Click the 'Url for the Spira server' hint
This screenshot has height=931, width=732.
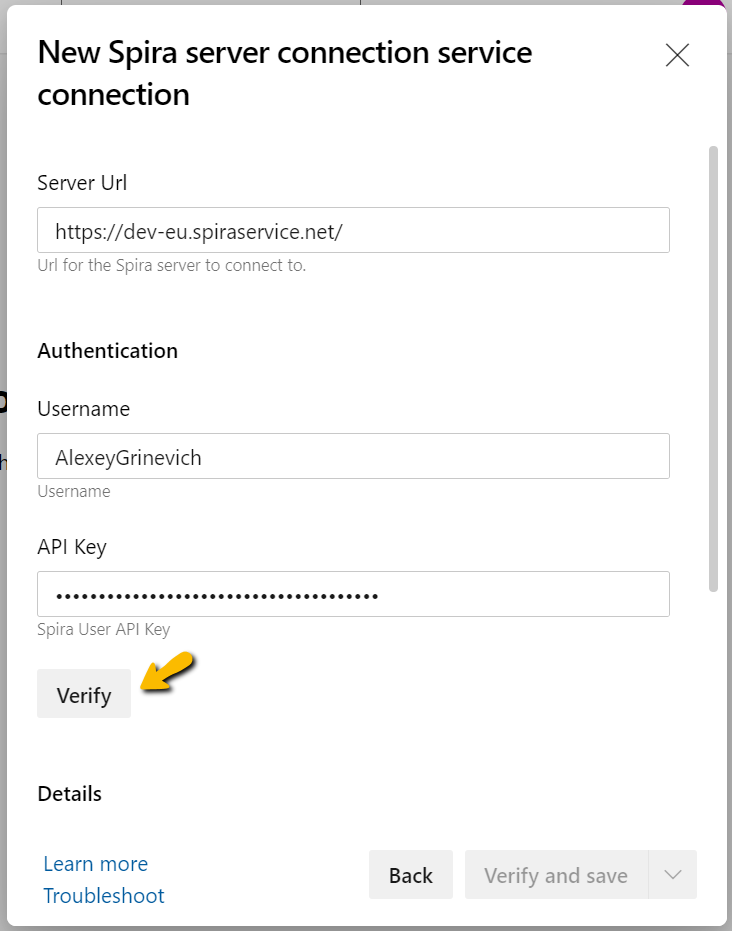click(x=172, y=265)
